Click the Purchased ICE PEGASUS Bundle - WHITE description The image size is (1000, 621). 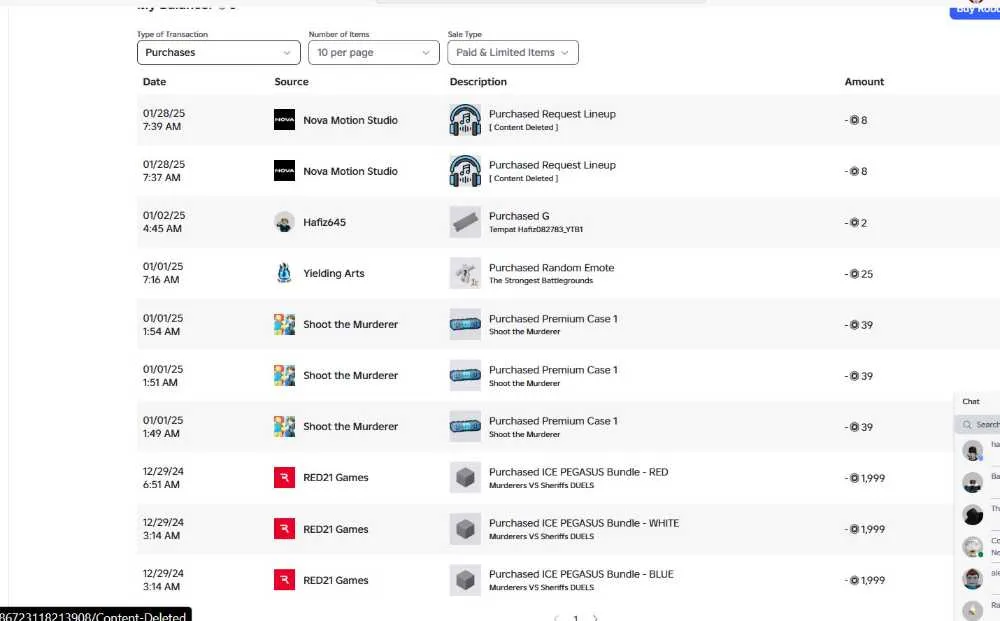(584, 523)
